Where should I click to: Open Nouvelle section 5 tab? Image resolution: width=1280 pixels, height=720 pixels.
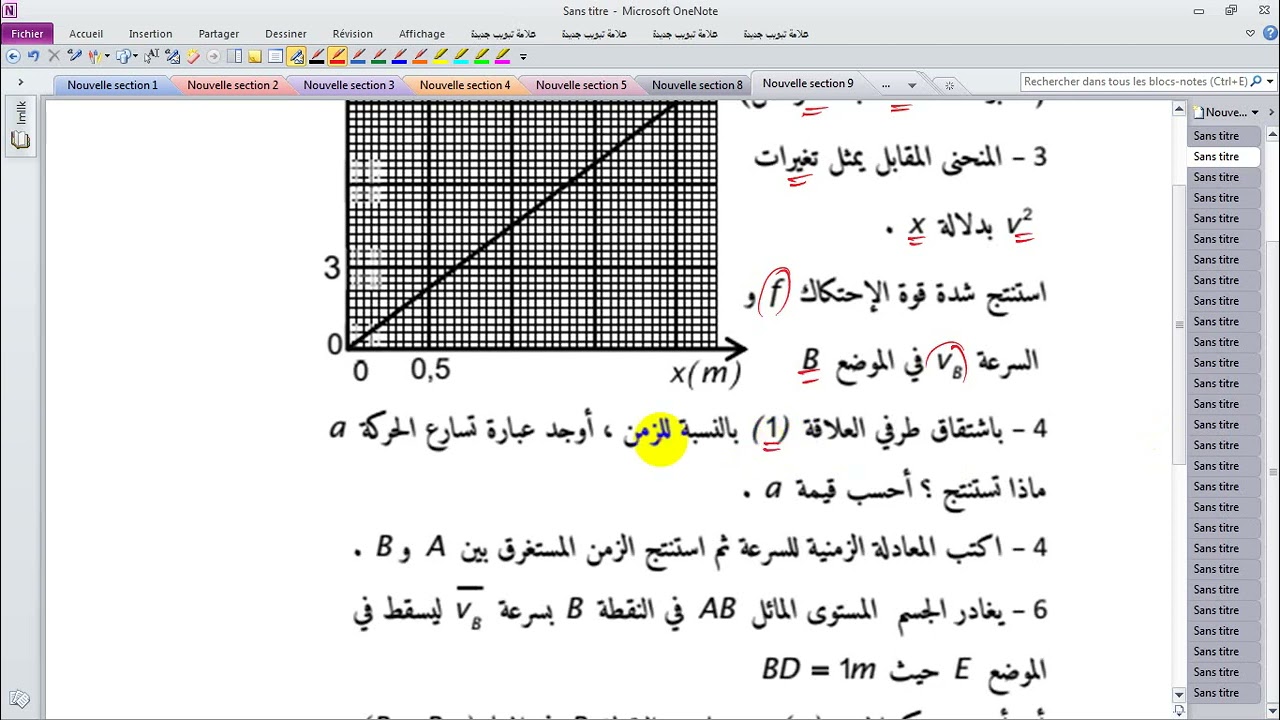click(x=581, y=85)
